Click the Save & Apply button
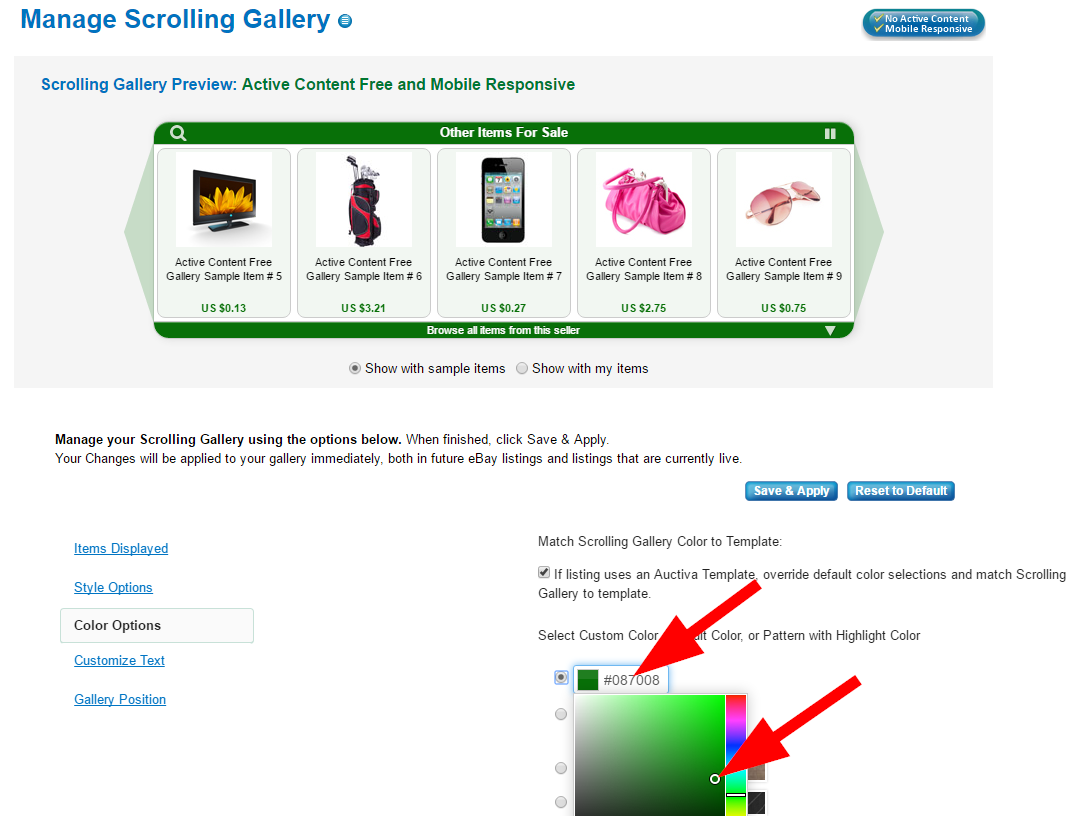The image size is (1067, 821). click(791, 491)
